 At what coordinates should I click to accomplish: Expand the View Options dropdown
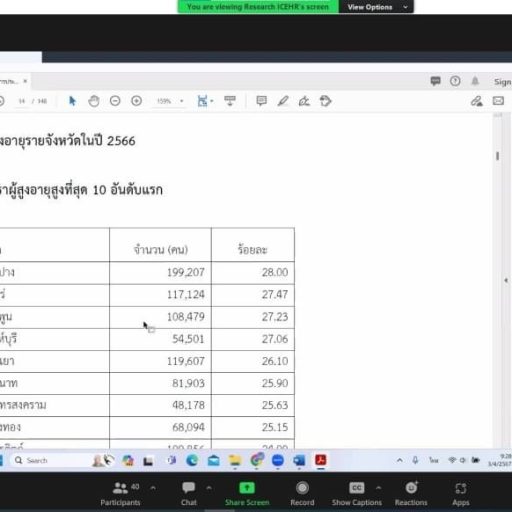pos(376,7)
